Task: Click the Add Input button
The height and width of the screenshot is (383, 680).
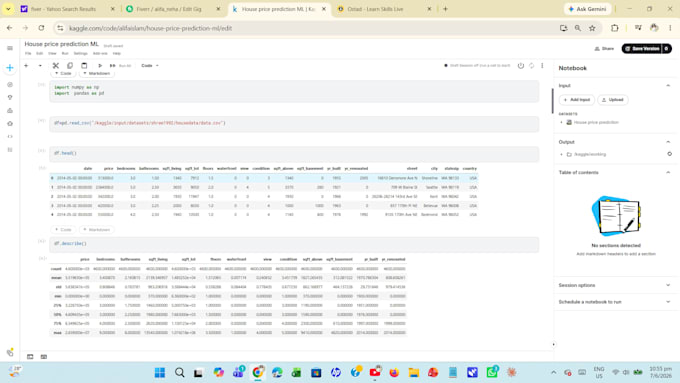Action: click(x=577, y=100)
